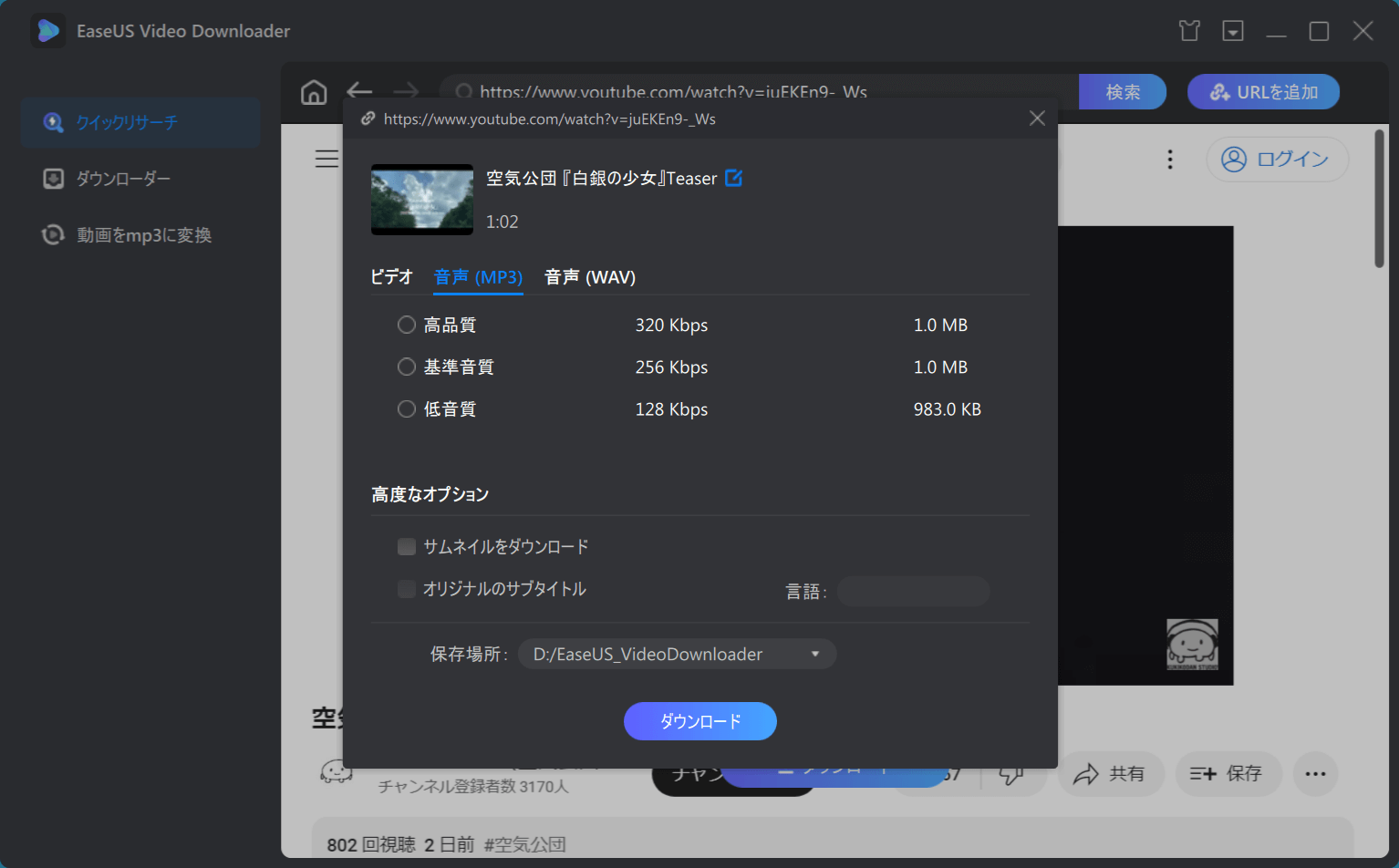Go to the browser home icon
The width and height of the screenshot is (1399, 868).
click(314, 92)
